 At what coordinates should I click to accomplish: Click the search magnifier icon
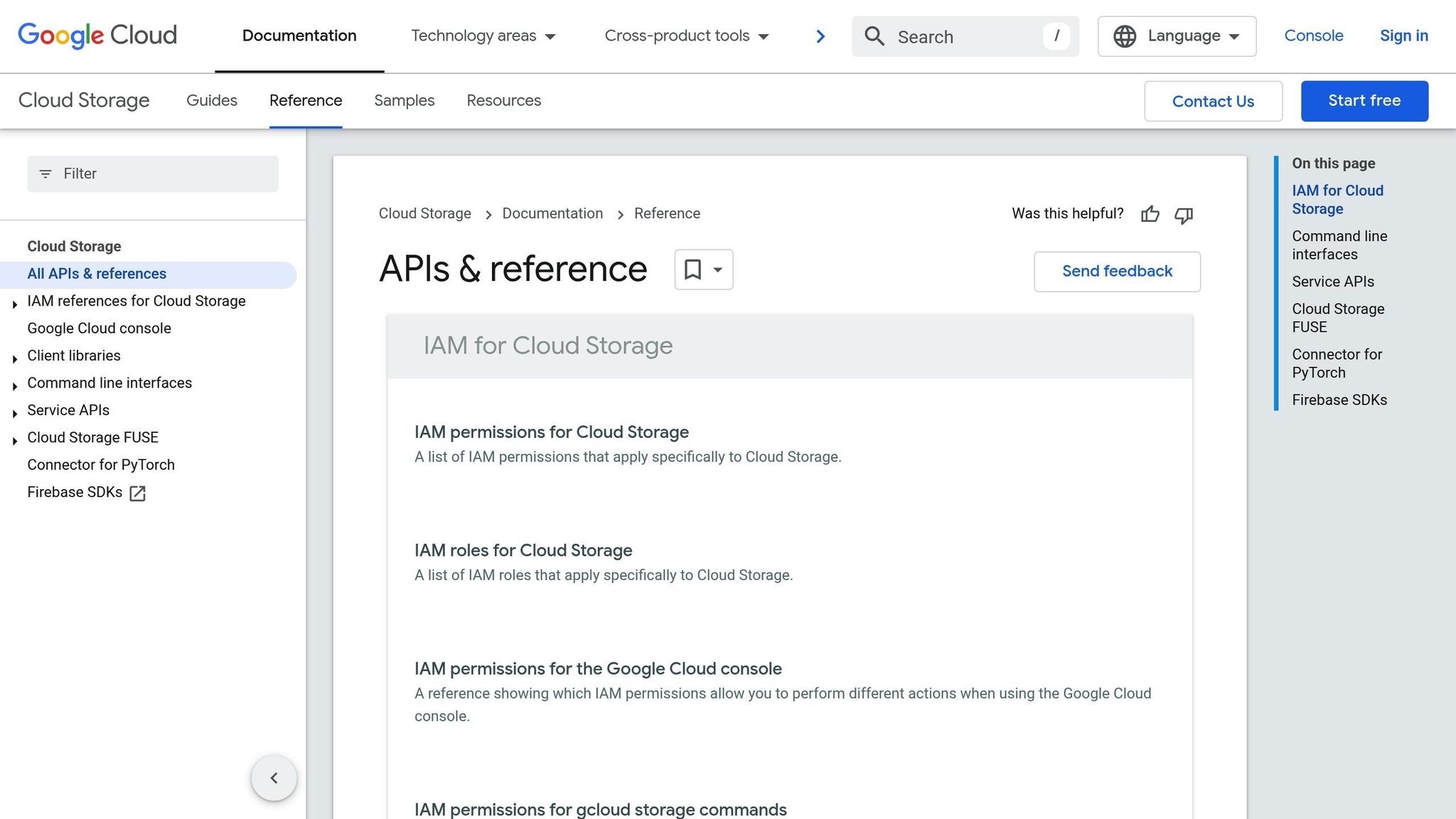click(x=874, y=36)
